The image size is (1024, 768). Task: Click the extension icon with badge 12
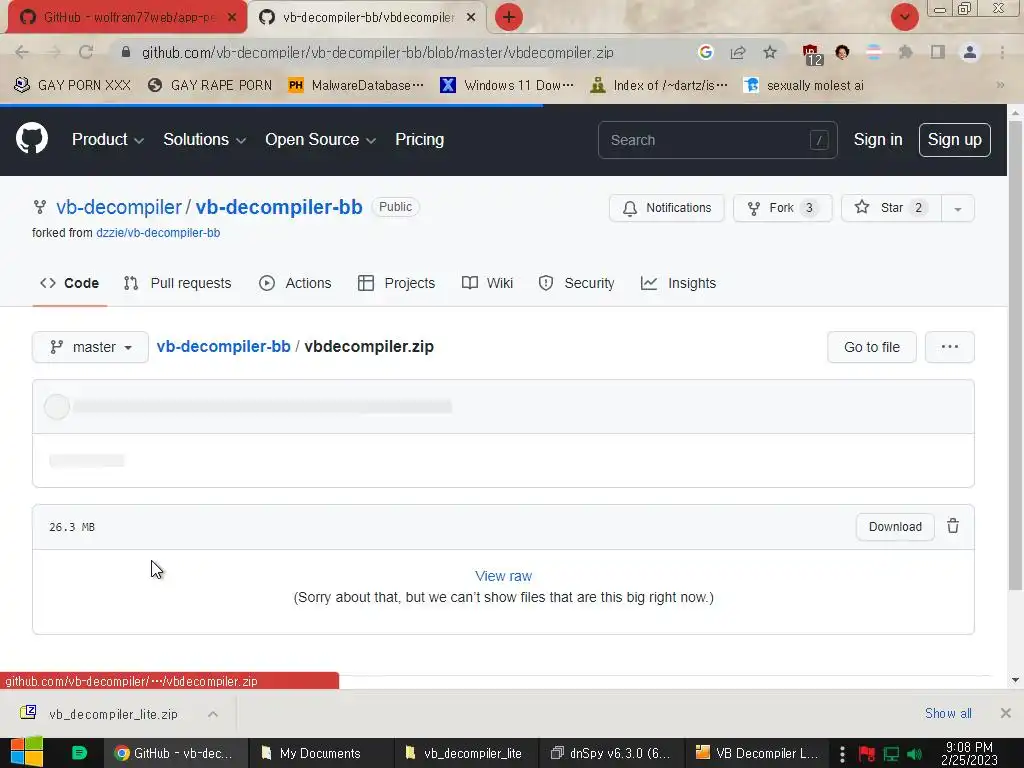(x=812, y=54)
